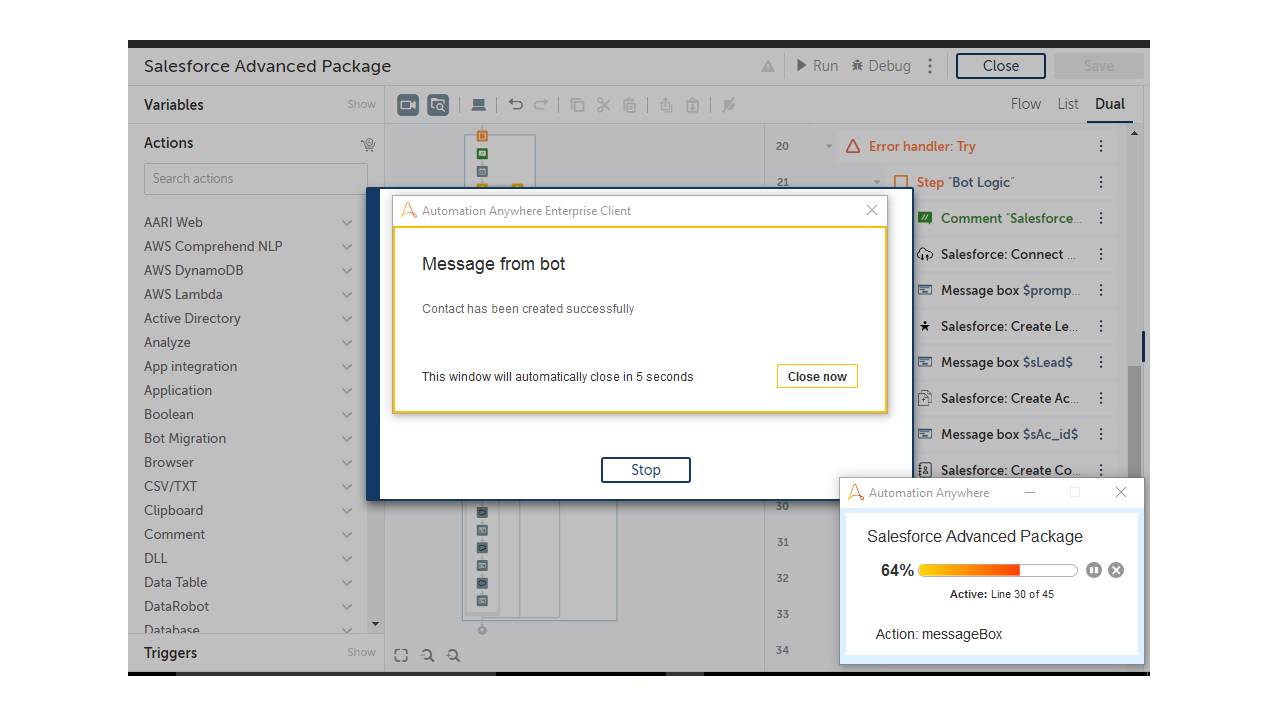Viewport: 1280px width, 720px height.
Task: Cancel bot run with the X circle icon
Action: coord(1116,570)
